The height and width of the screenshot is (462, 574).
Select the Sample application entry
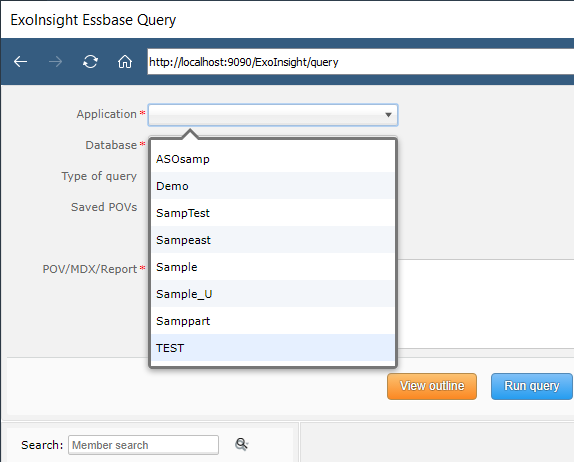click(273, 267)
